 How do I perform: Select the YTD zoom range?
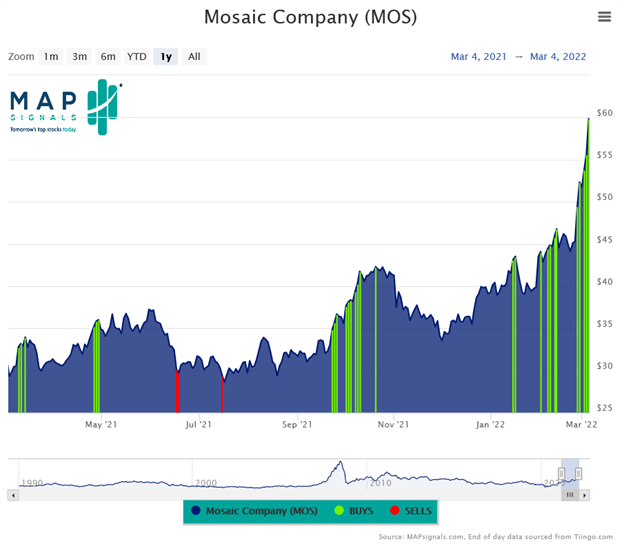(x=136, y=57)
